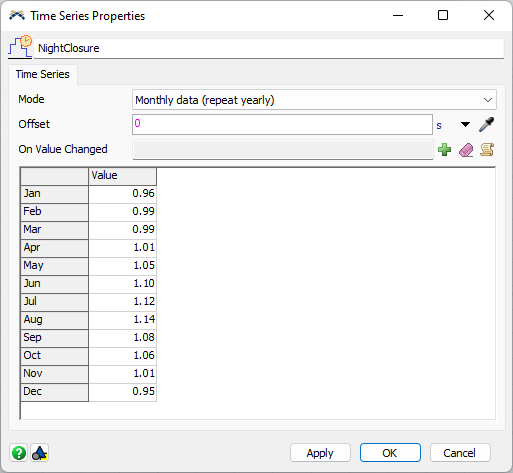Select the Time Series tab

[43, 74]
